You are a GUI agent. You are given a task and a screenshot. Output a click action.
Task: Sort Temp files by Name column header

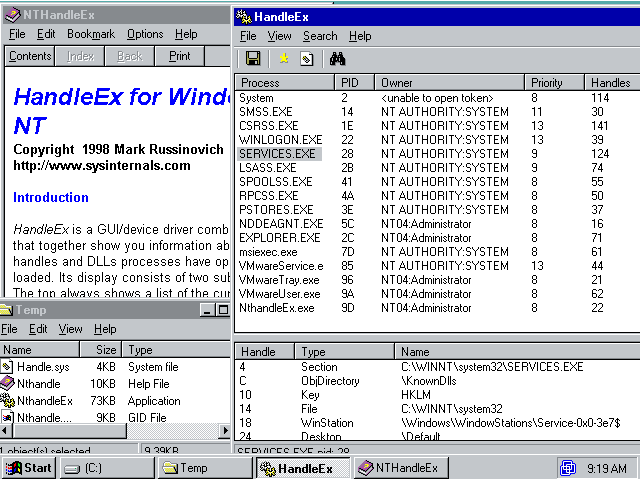[40, 350]
